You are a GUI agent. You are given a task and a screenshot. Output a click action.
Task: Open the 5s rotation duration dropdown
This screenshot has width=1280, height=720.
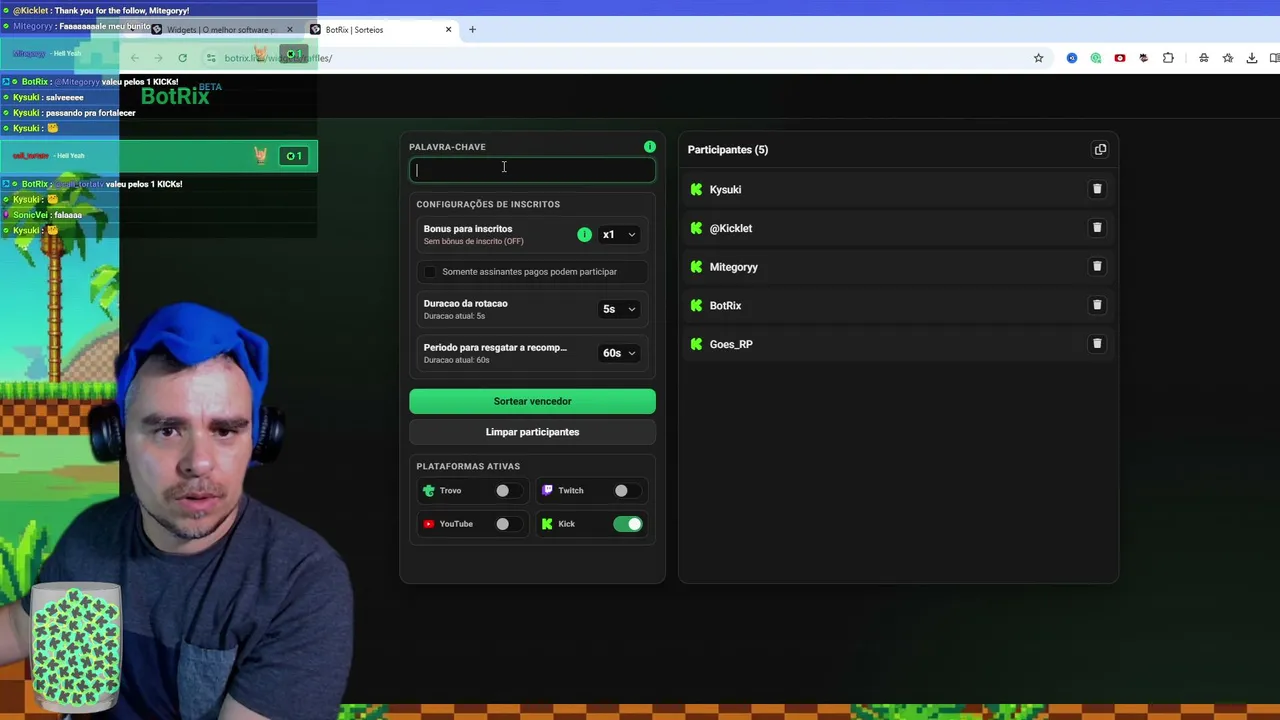[618, 309]
